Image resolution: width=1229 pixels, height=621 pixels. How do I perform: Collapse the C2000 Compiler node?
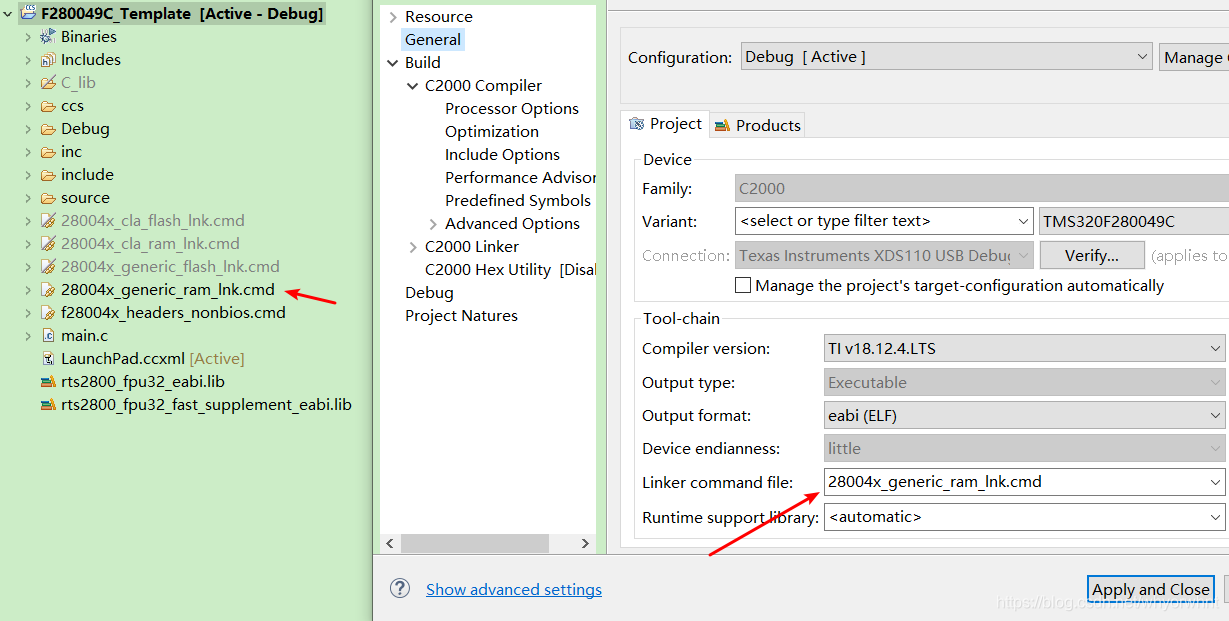click(412, 85)
